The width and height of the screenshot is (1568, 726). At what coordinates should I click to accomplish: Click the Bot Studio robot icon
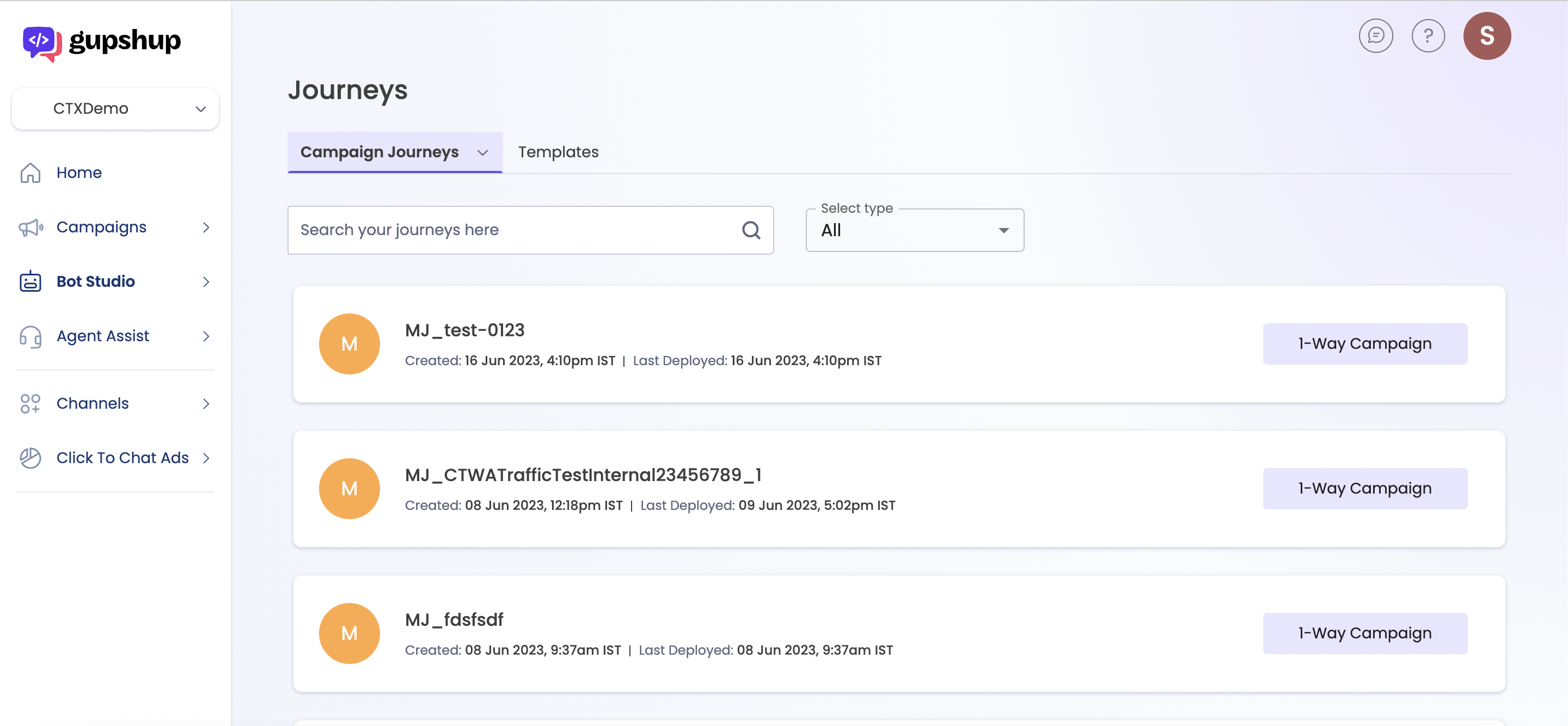pyautogui.click(x=30, y=282)
